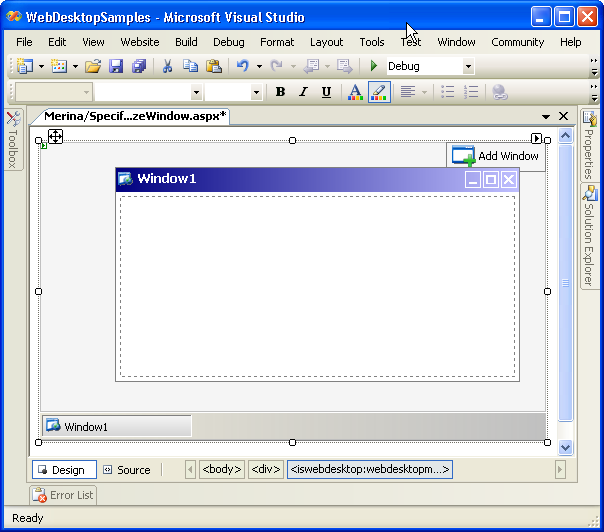This screenshot has width=604, height=532.
Task: Click the Open File folder icon
Action: point(92,66)
